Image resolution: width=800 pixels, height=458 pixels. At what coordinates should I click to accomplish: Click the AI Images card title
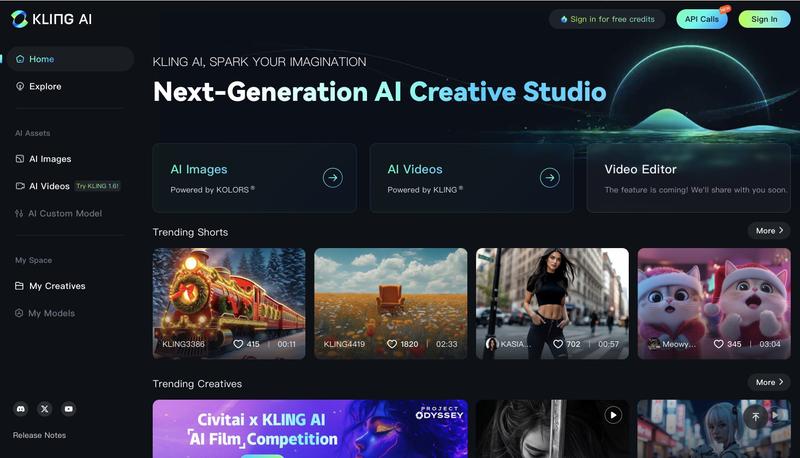tap(199, 169)
